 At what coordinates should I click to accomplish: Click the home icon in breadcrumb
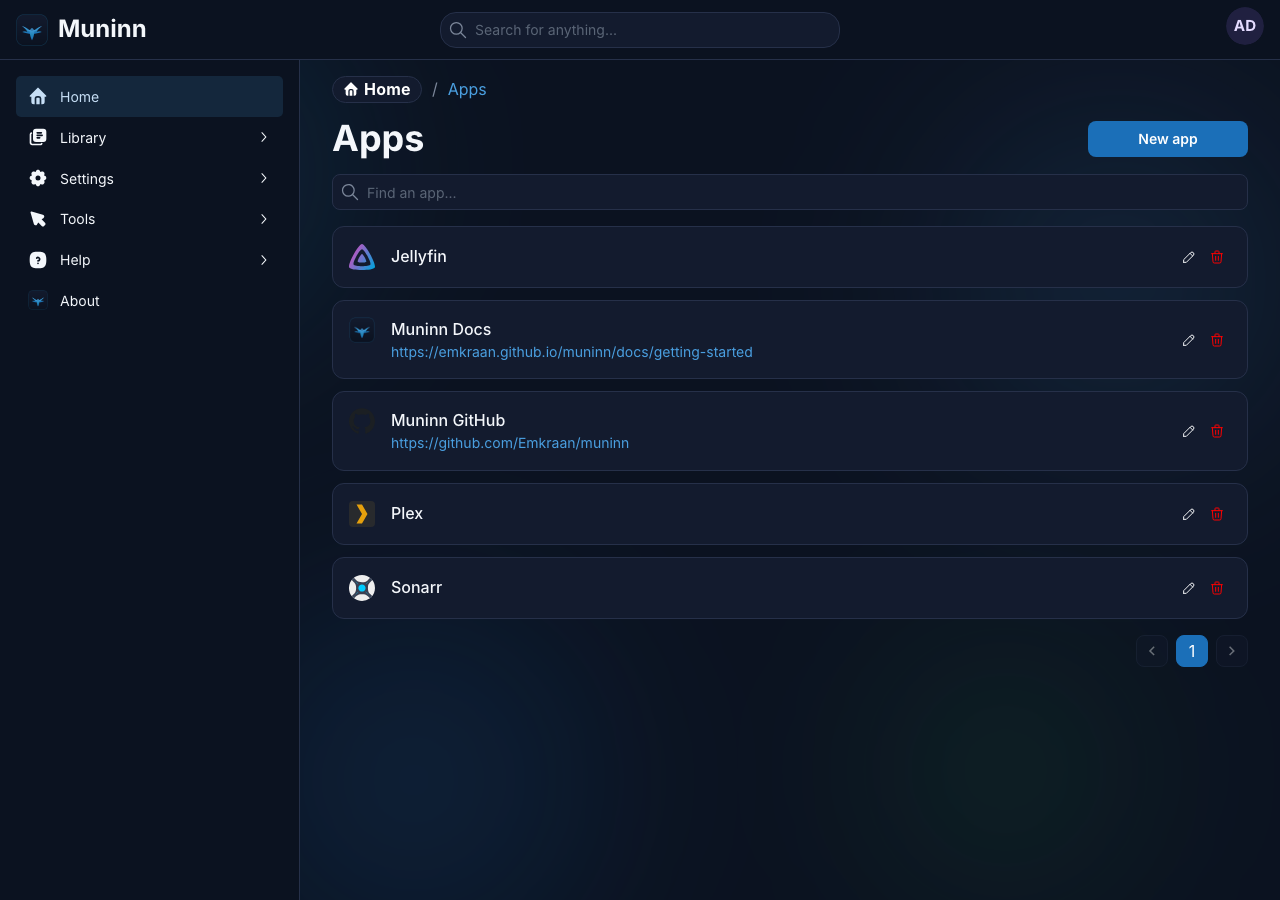(x=351, y=90)
